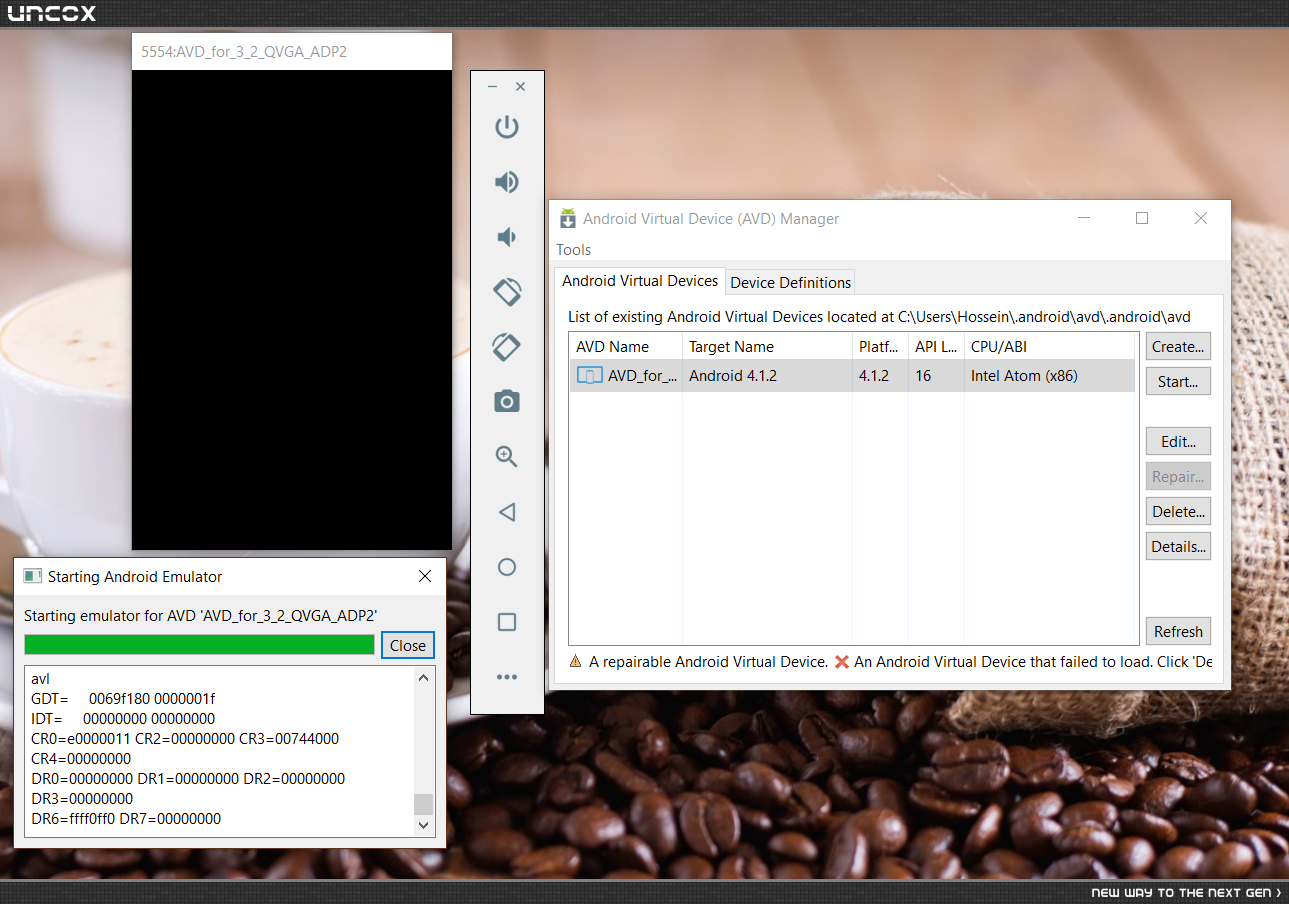
Task: Click the Details... button
Action: 1178,547
